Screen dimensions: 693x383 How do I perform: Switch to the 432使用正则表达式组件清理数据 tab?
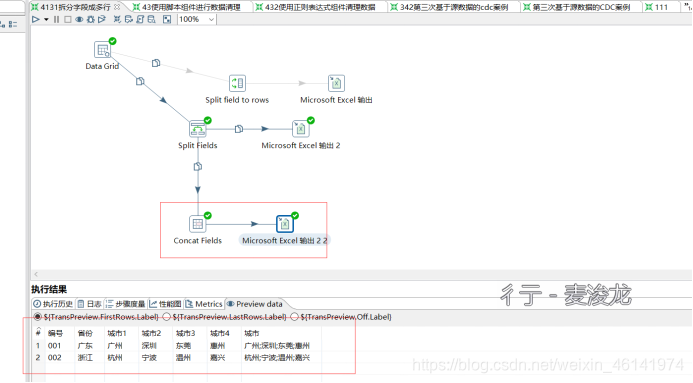point(320,7)
